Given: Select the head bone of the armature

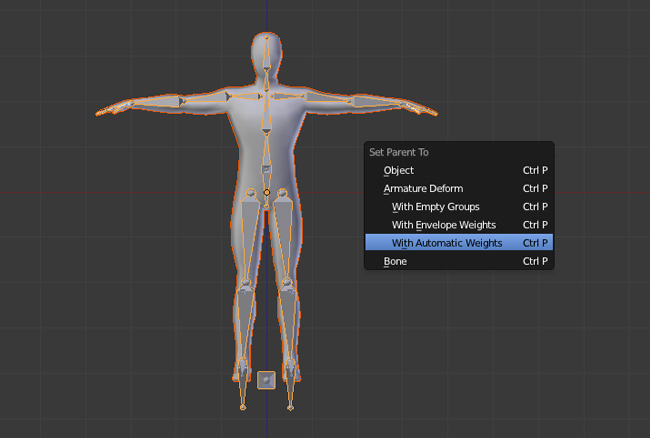Looking at the screenshot, I should coord(267,54).
